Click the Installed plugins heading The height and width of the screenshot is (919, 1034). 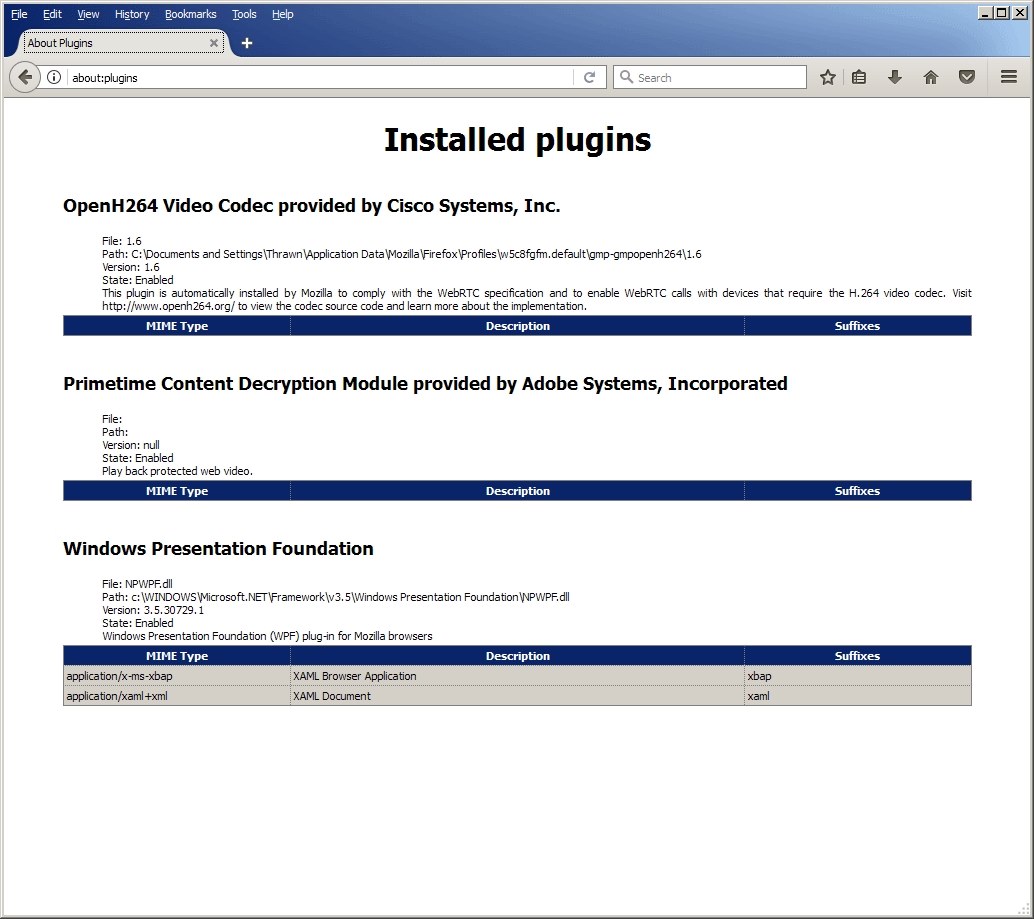coord(518,139)
